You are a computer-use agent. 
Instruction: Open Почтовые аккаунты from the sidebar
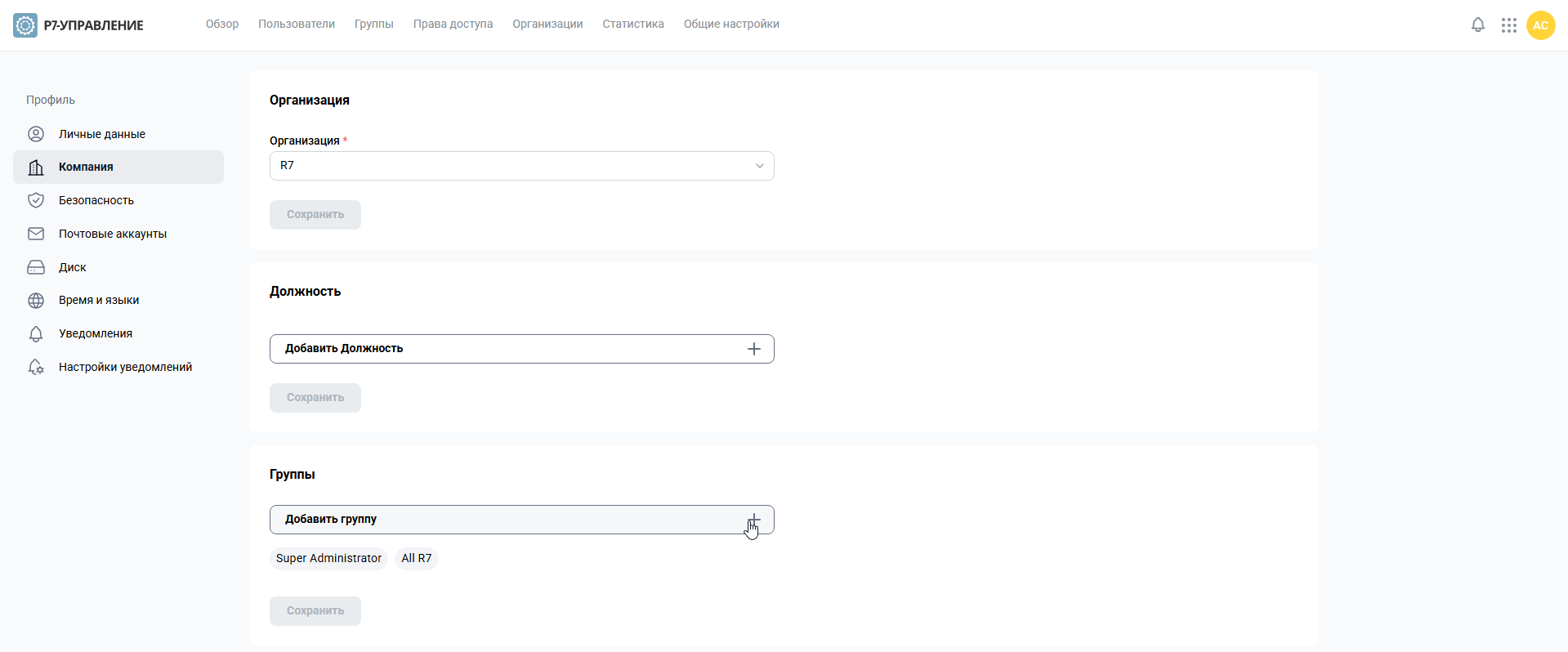tap(118, 234)
